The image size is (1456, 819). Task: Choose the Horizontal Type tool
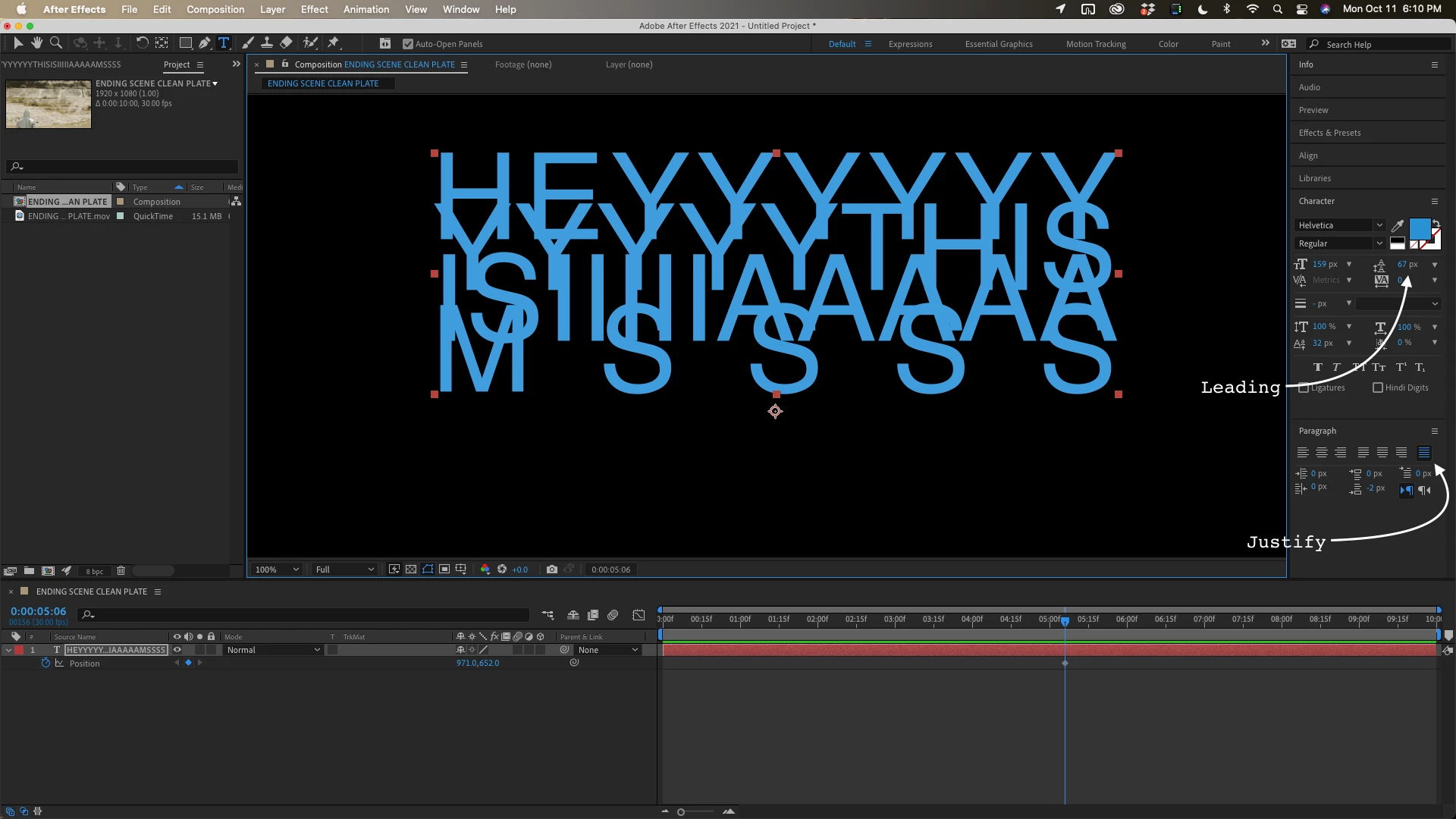coord(224,43)
